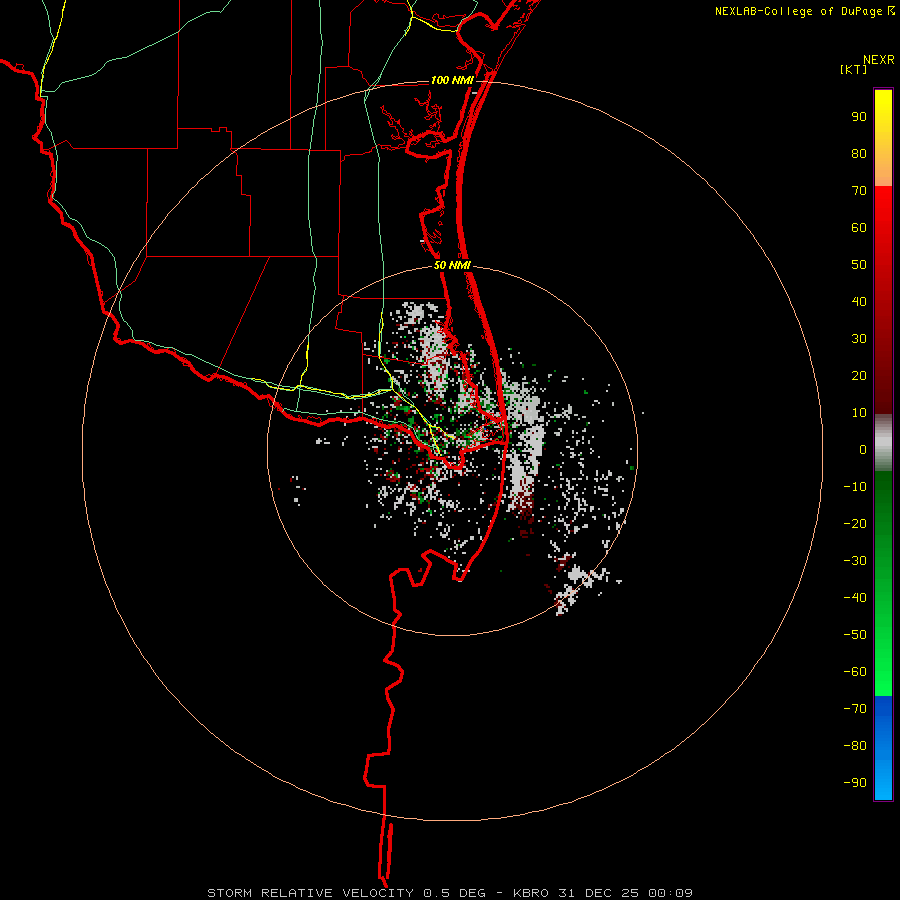Click the gray zero-velocity color bar segment

[x=883, y=443]
